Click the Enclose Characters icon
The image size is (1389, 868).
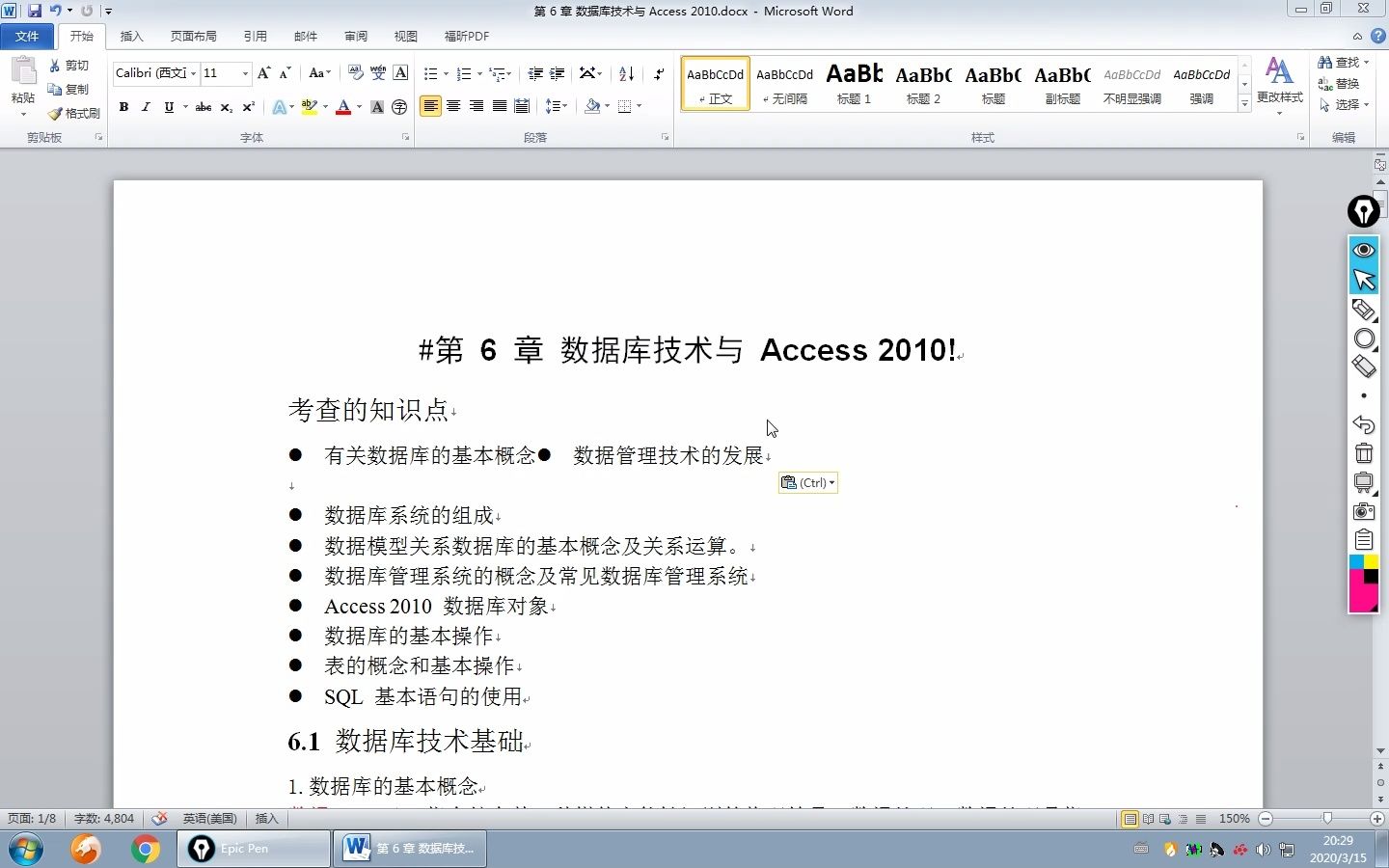pyautogui.click(x=400, y=107)
